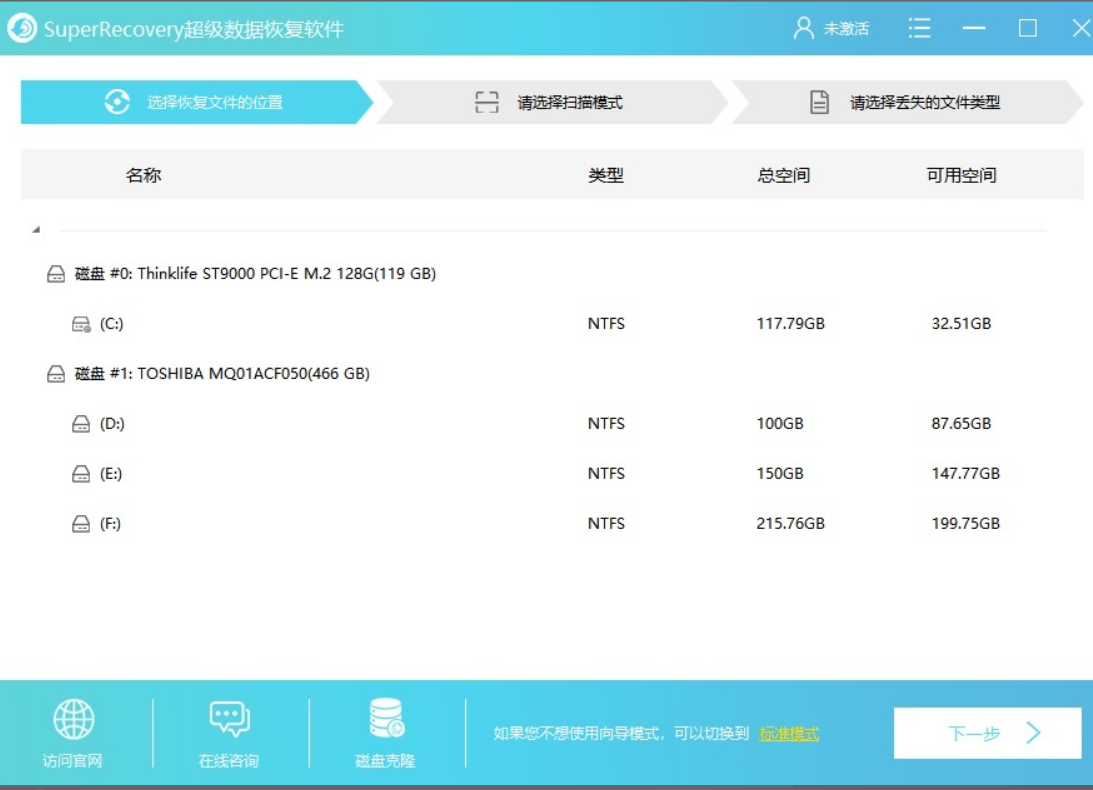Switch to standard mode via link

[789, 734]
